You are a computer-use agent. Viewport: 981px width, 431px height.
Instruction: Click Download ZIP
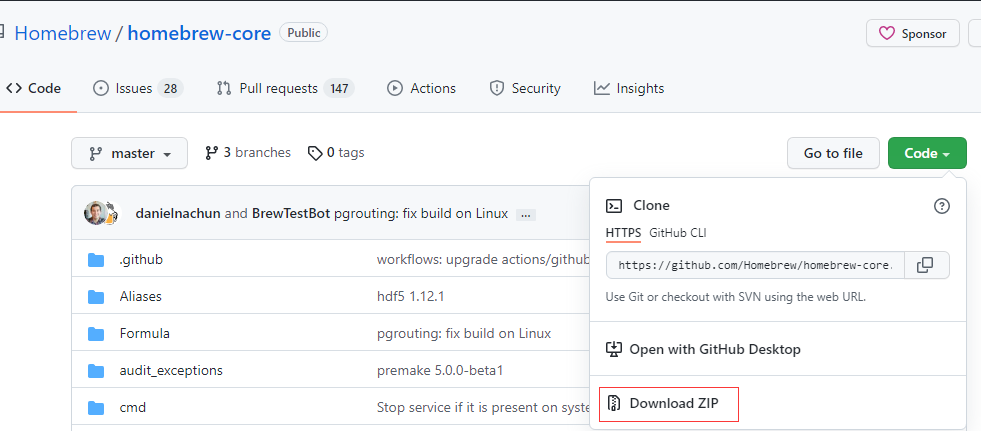tap(667, 404)
